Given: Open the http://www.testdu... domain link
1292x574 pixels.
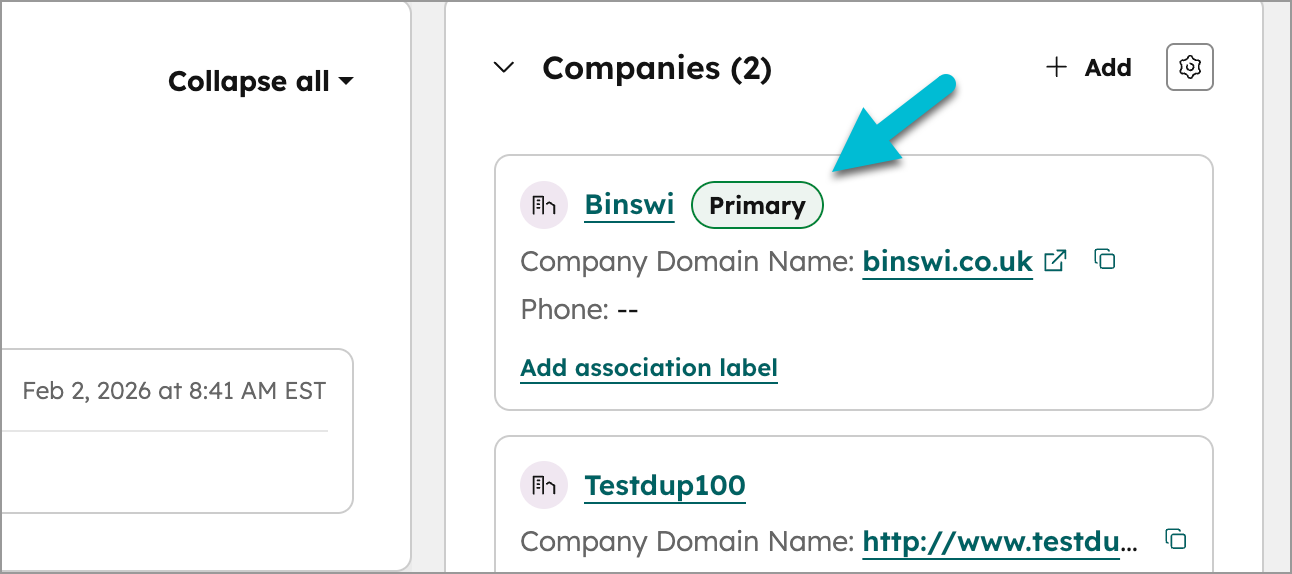Looking at the screenshot, I should [x=1000, y=542].
